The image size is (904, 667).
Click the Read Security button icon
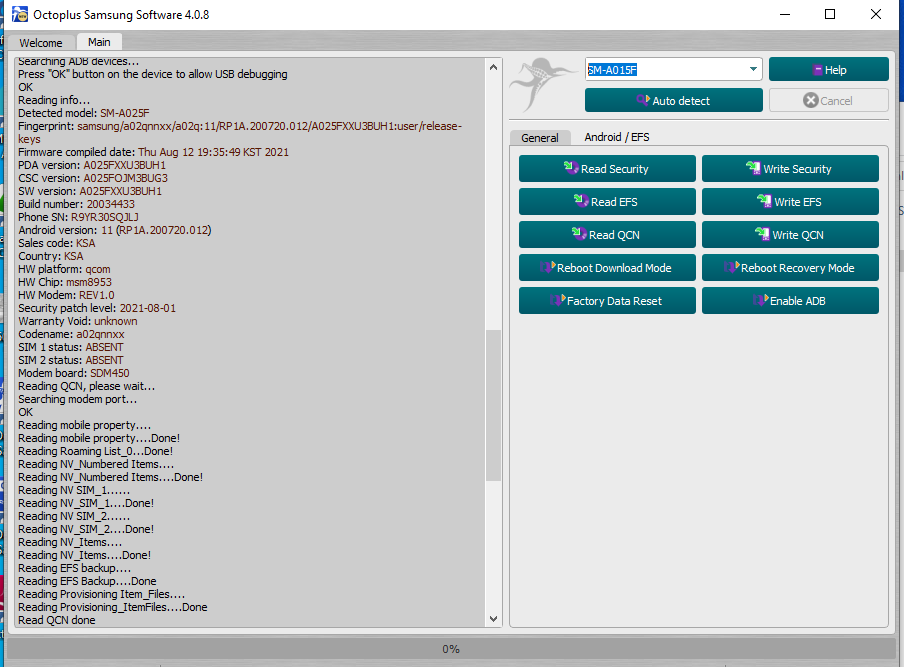[571, 169]
